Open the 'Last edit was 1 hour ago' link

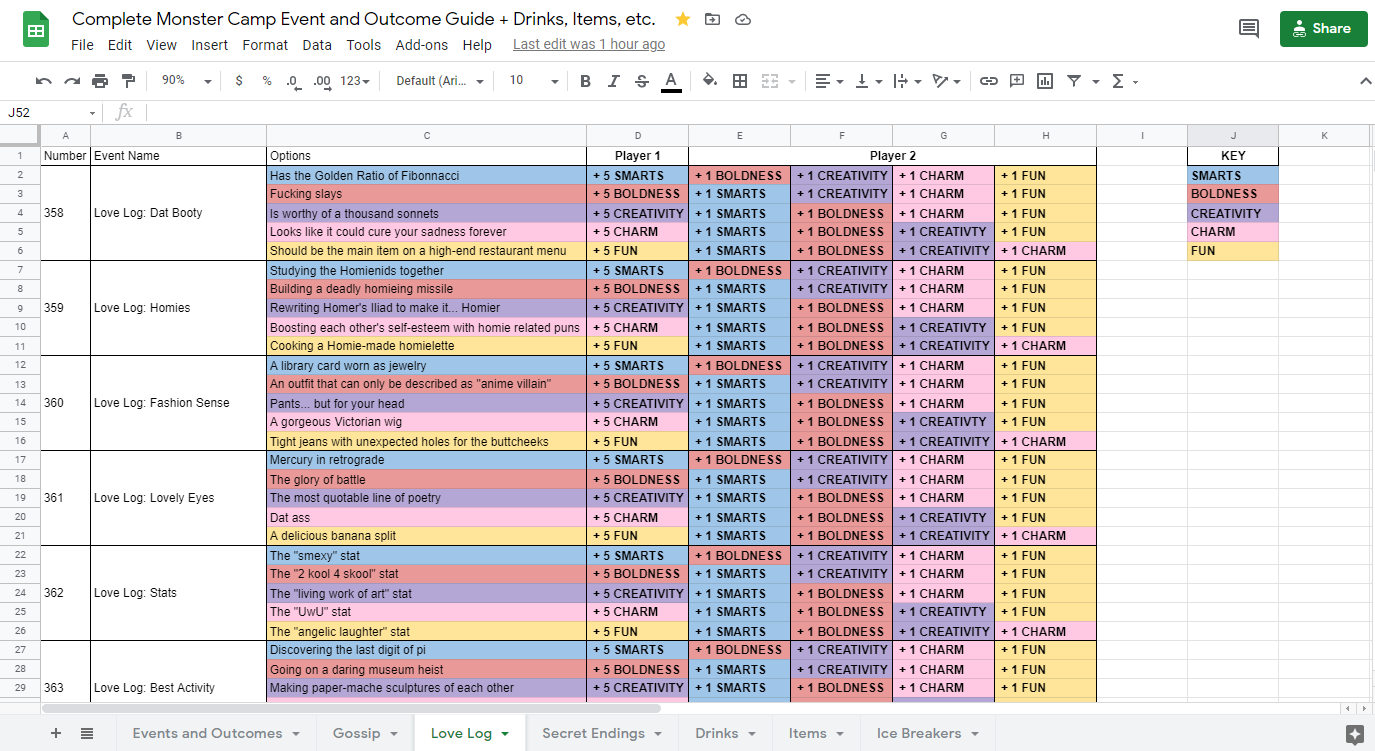coord(588,45)
